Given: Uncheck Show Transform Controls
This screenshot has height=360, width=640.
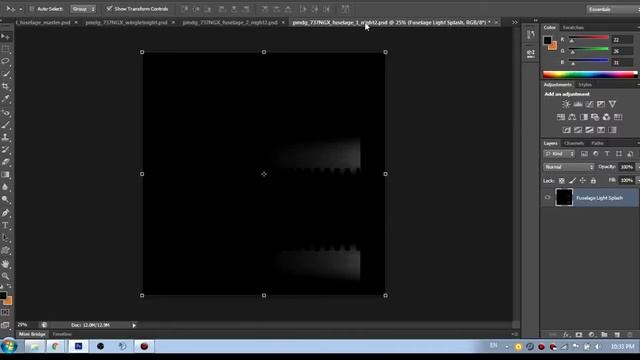Looking at the screenshot, I should click(109, 8).
